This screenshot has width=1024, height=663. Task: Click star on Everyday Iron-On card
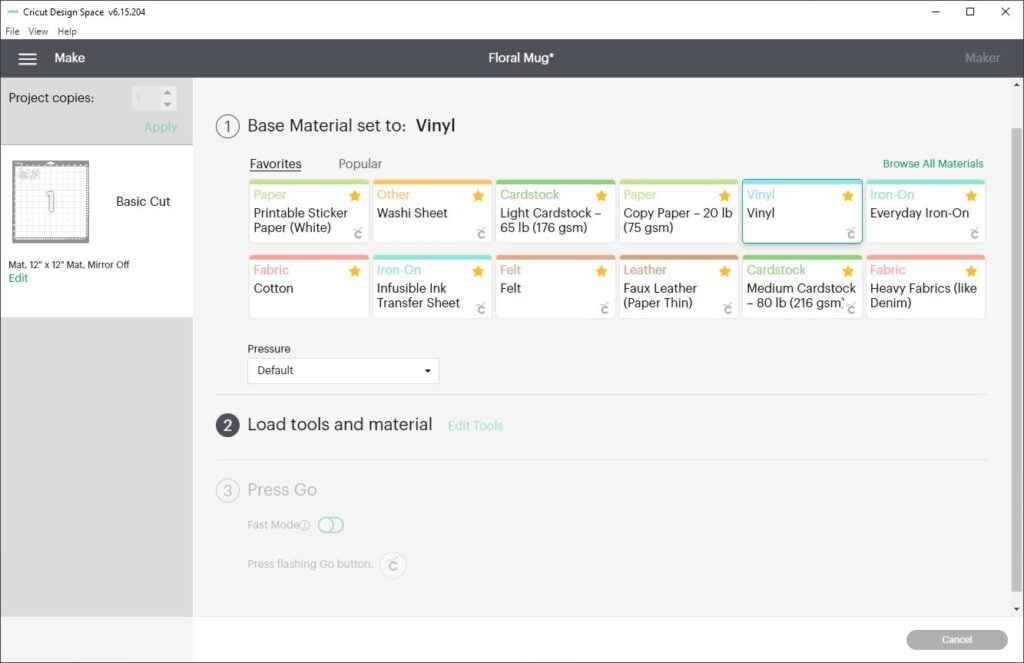(x=971, y=196)
